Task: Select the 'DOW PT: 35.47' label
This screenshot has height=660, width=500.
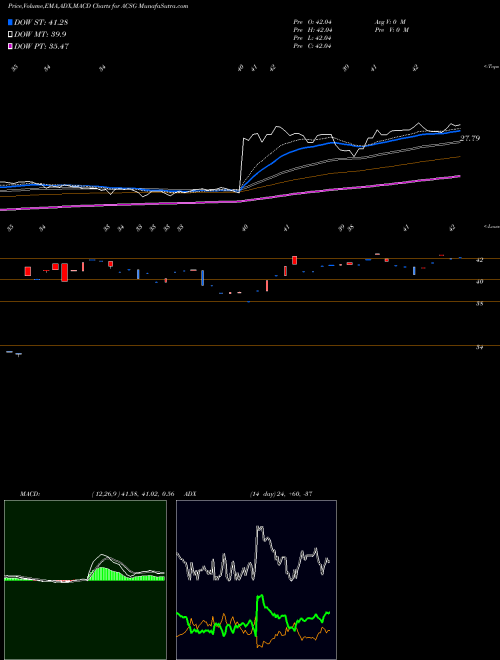Action: point(41,46)
